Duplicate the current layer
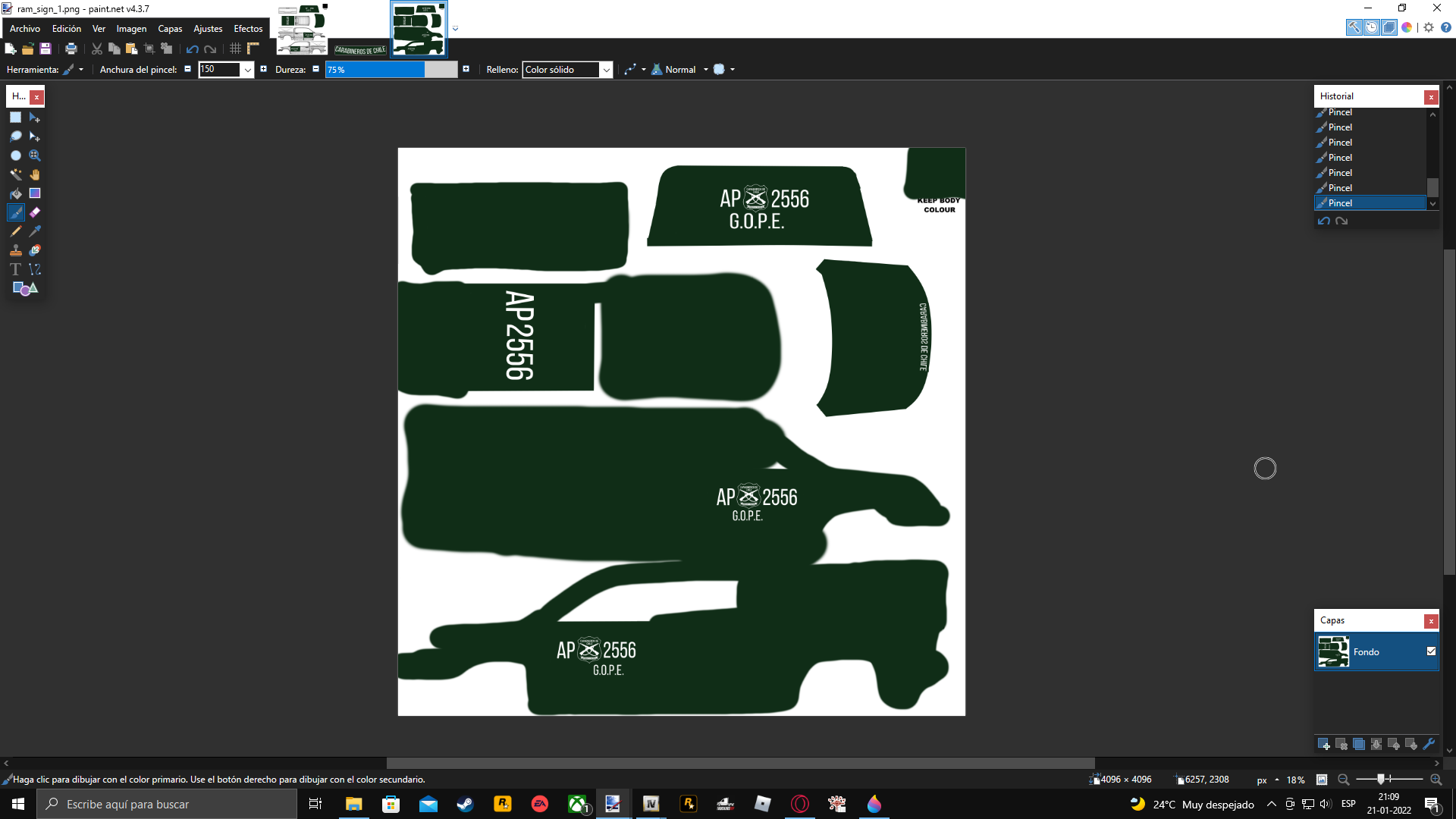Image resolution: width=1456 pixels, height=819 pixels. pyautogui.click(x=1359, y=744)
